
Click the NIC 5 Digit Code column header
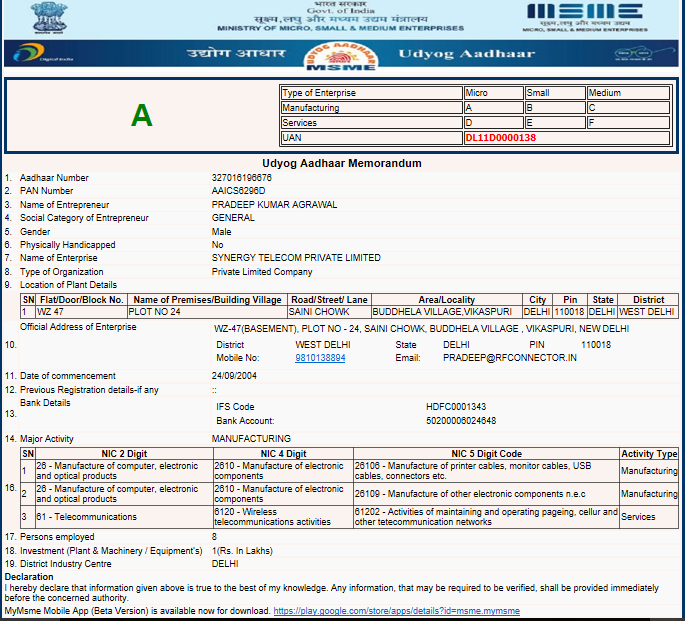pos(486,454)
